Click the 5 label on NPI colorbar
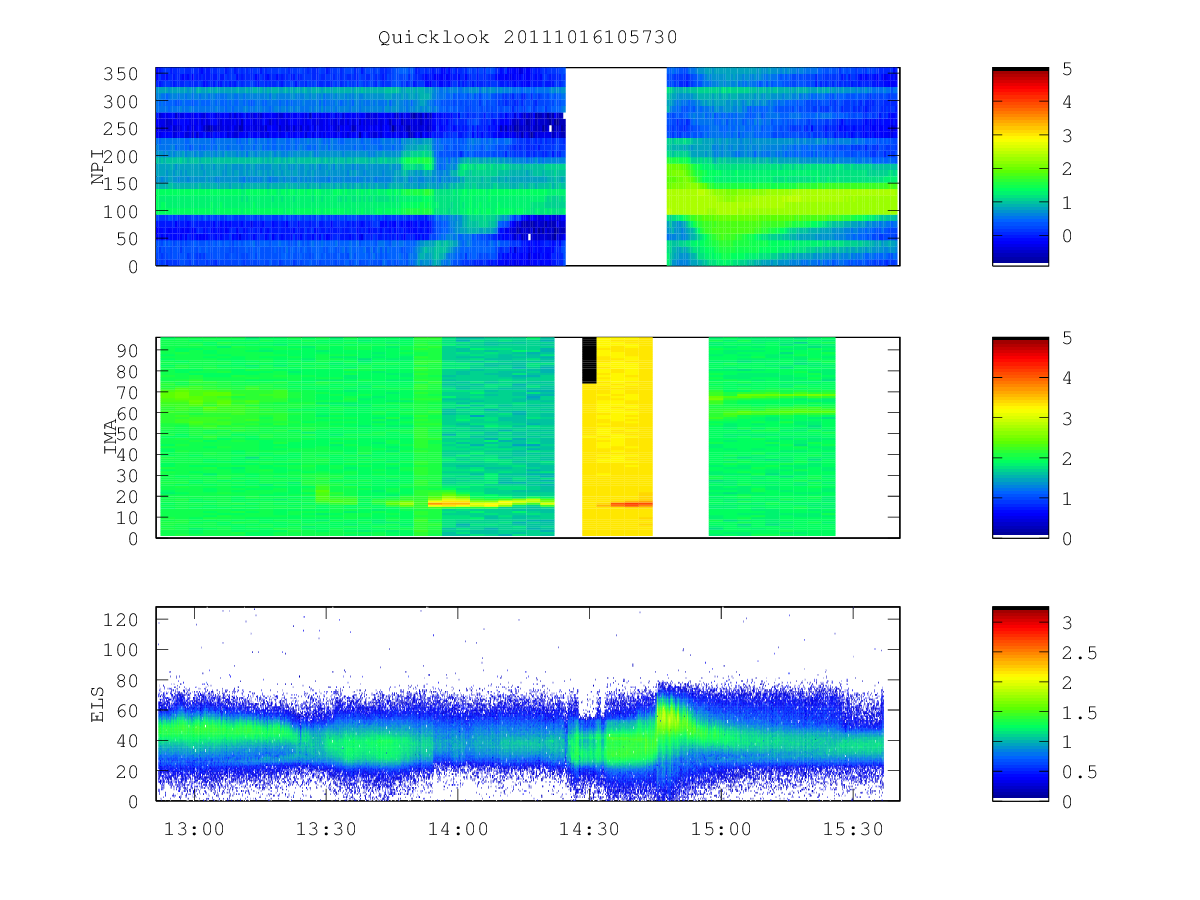Viewport: 1200px width, 900px height. [1066, 69]
